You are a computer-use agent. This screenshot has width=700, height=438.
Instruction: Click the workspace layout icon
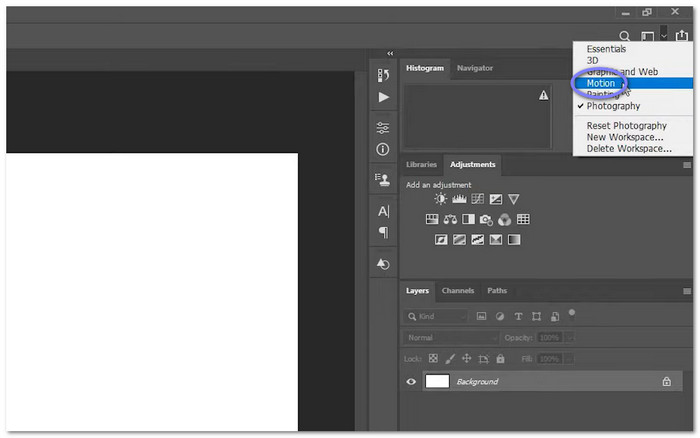(647, 36)
